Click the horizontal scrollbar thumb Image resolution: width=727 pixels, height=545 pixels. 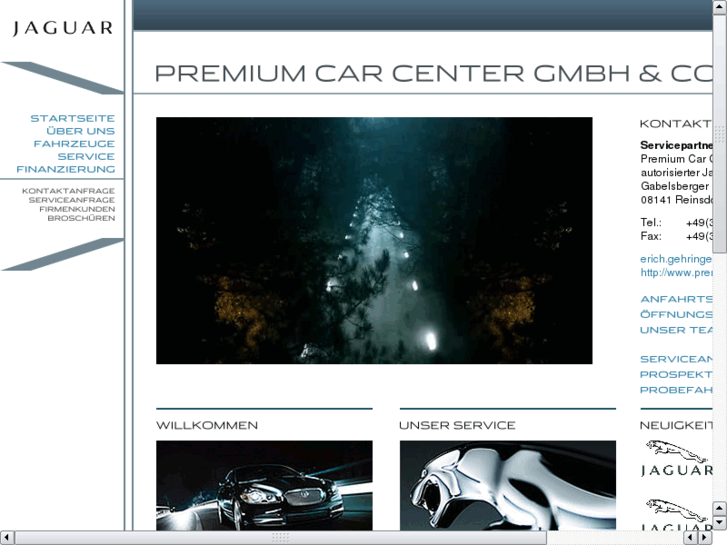281,538
